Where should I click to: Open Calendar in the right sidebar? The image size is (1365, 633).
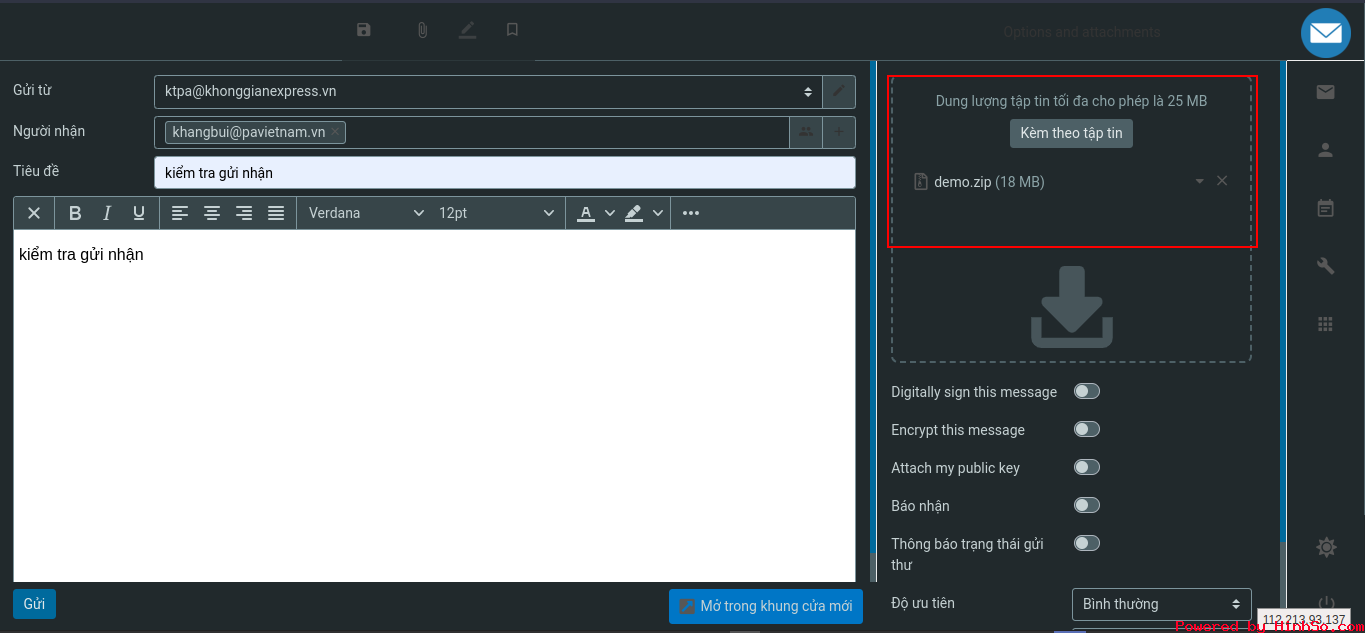coord(1325,208)
